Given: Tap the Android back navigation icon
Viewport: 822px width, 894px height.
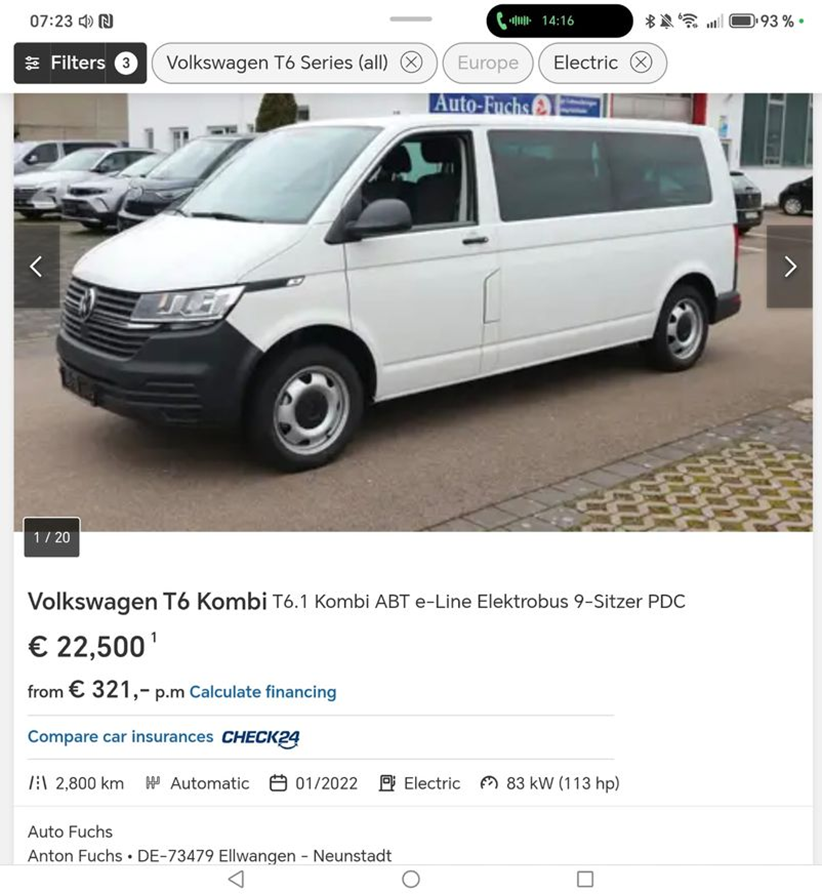Looking at the screenshot, I should (x=236, y=879).
